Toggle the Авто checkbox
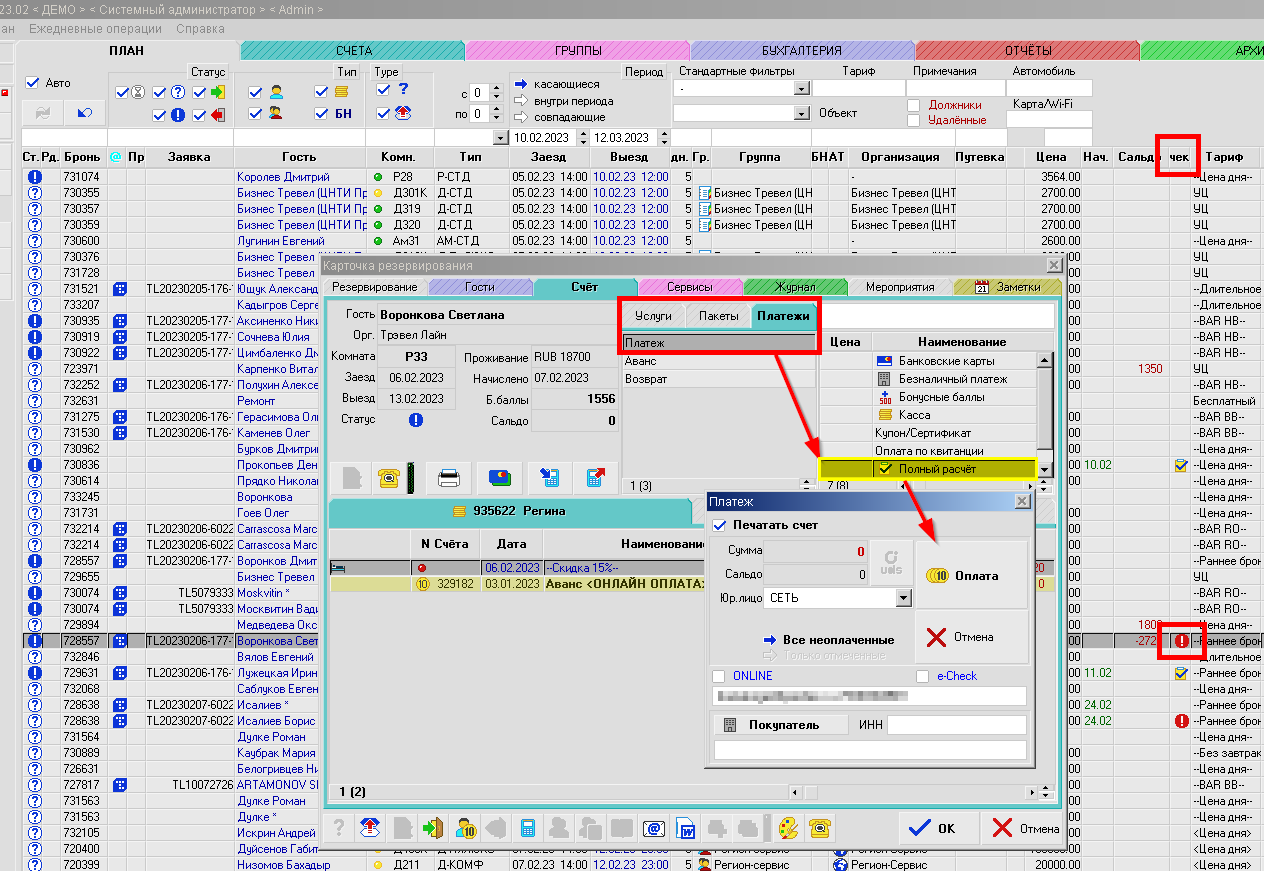 coord(32,83)
